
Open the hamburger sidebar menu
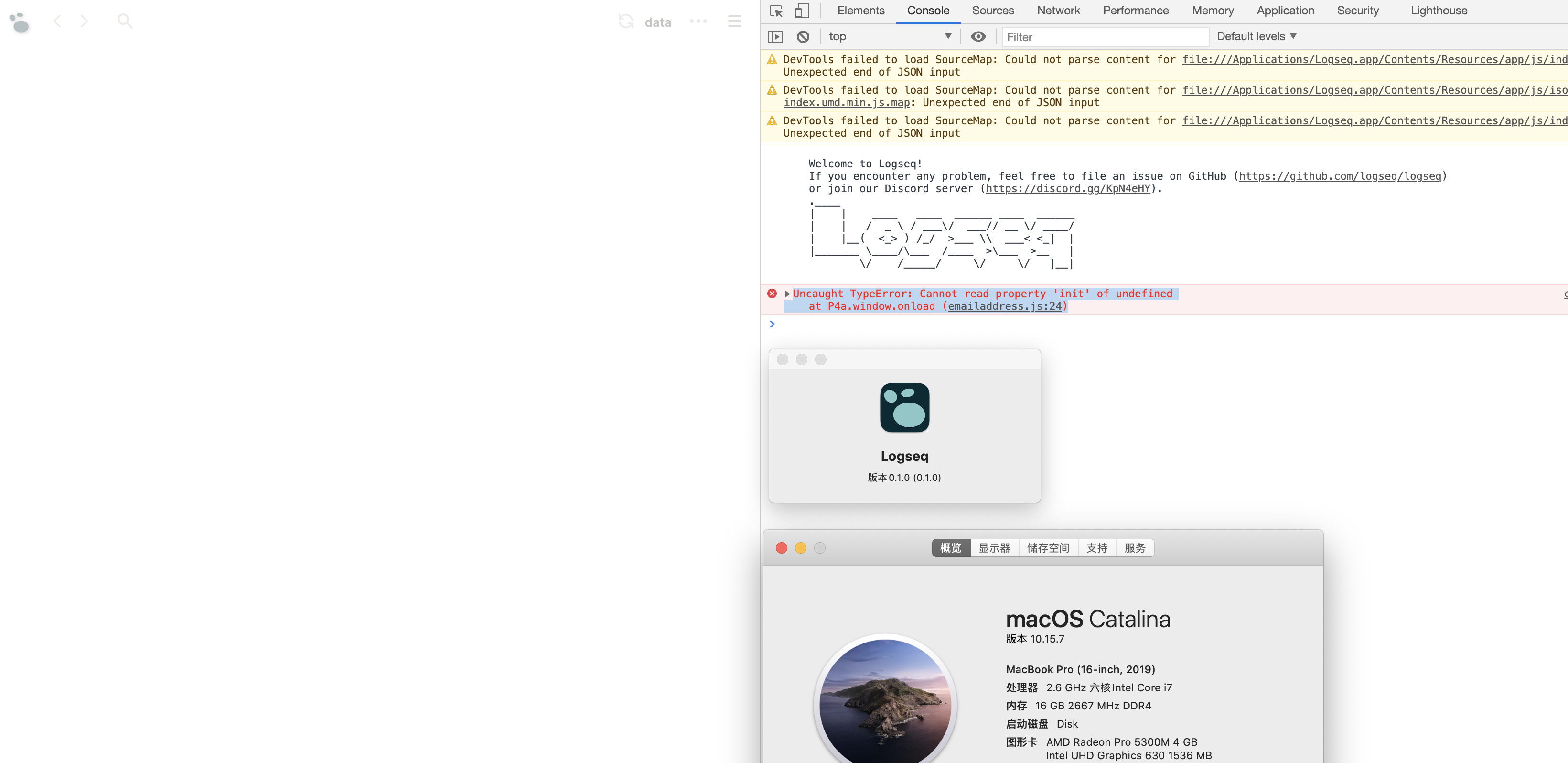pyautogui.click(x=735, y=22)
